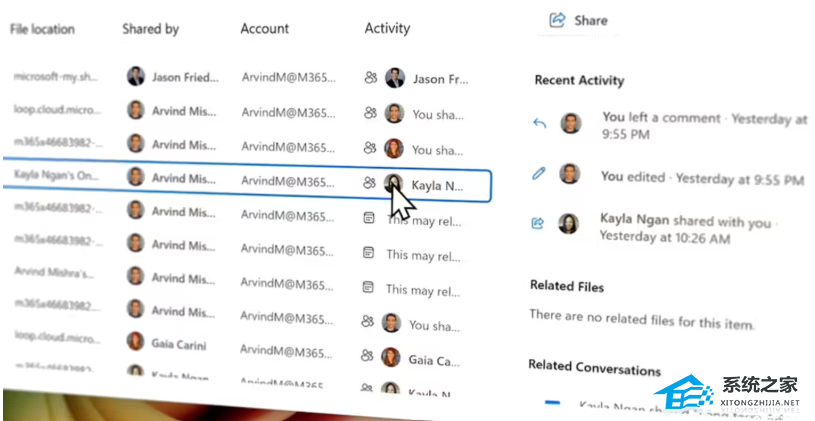Click avatar next to You left a comment

(570, 123)
